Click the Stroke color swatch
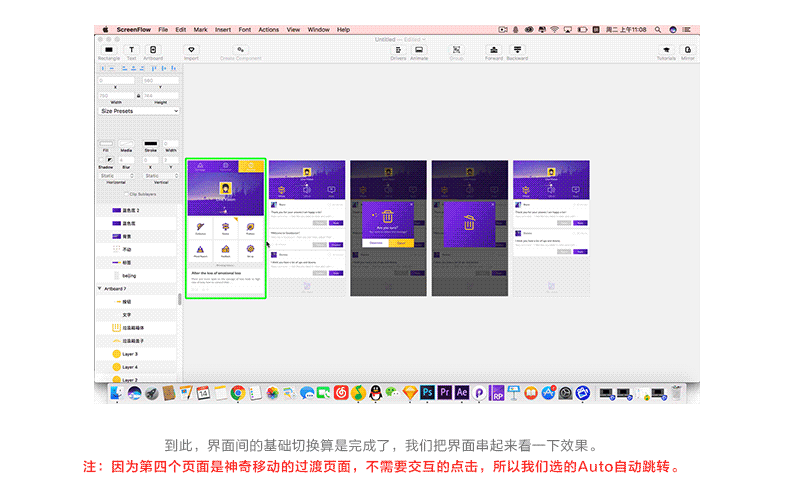This screenshot has width=800, height=499. pyautogui.click(x=150, y=144)
